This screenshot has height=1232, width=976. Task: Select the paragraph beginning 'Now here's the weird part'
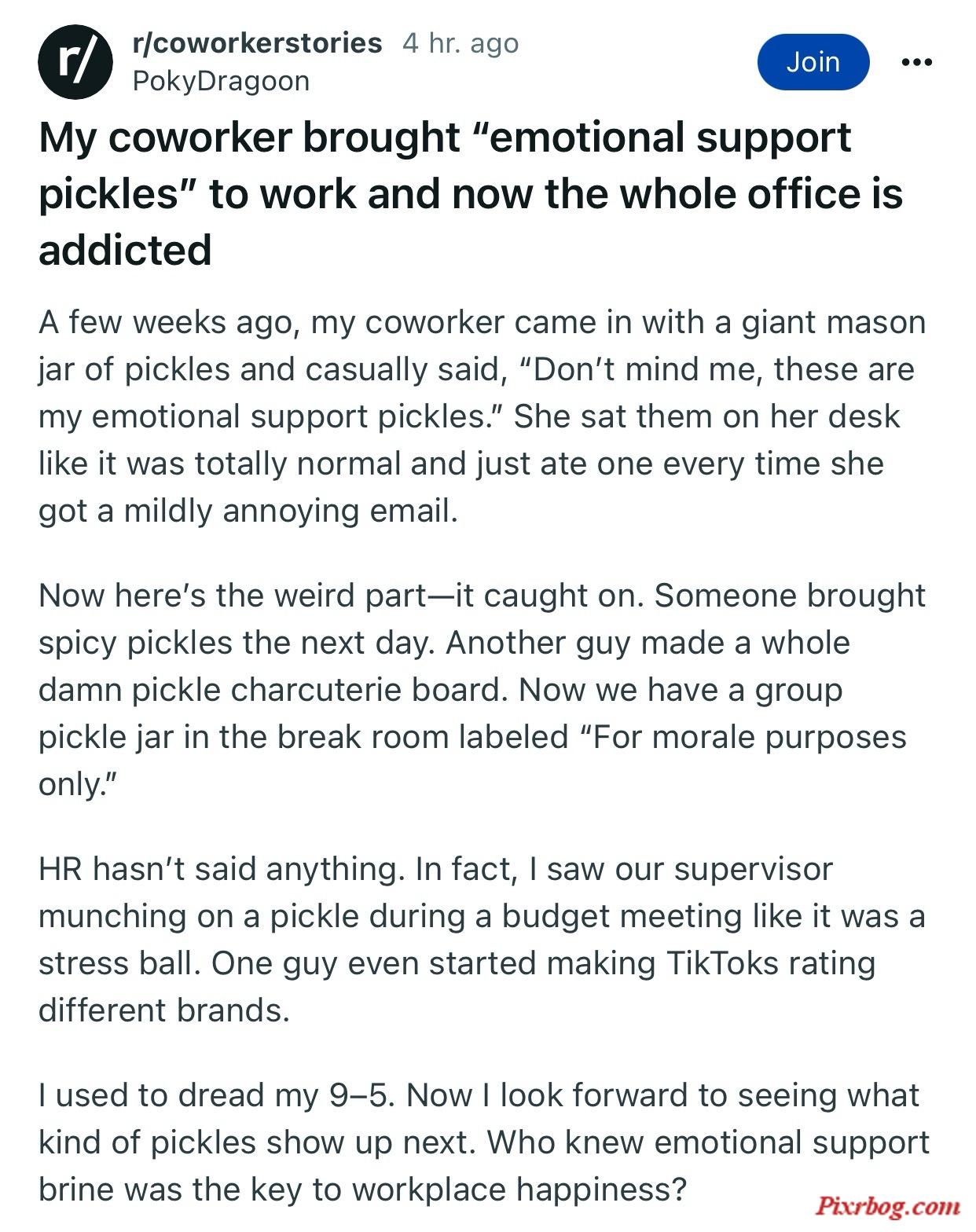[x=482, y=690]
